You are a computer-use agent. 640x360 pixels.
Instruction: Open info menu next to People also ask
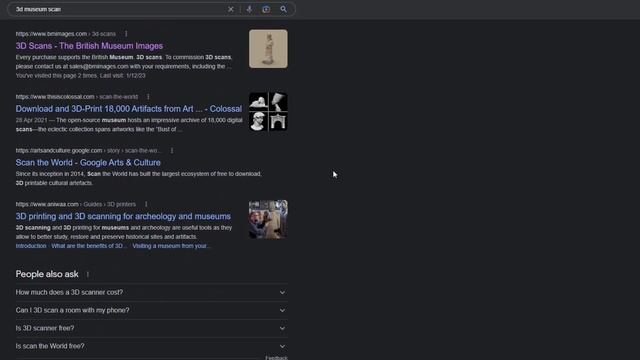[88, 274]
